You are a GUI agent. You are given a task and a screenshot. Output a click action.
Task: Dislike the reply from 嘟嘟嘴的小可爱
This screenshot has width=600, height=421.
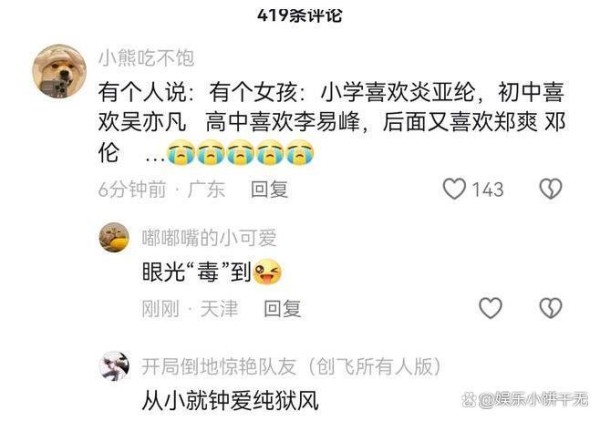551,308
